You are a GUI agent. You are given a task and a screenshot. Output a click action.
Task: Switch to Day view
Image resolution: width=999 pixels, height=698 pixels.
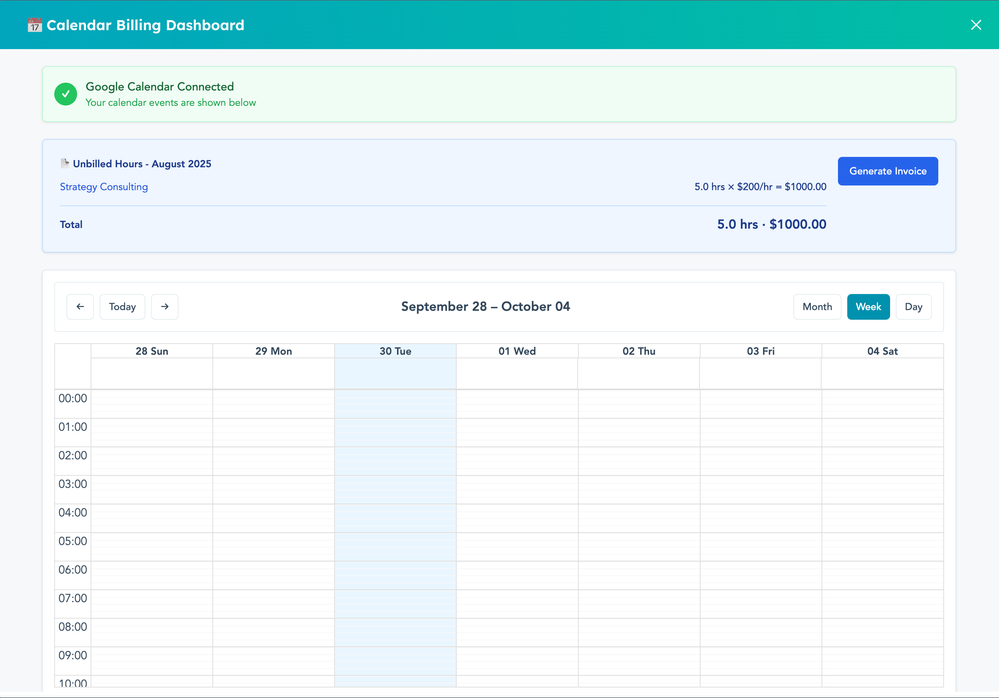tap(913, 307)
